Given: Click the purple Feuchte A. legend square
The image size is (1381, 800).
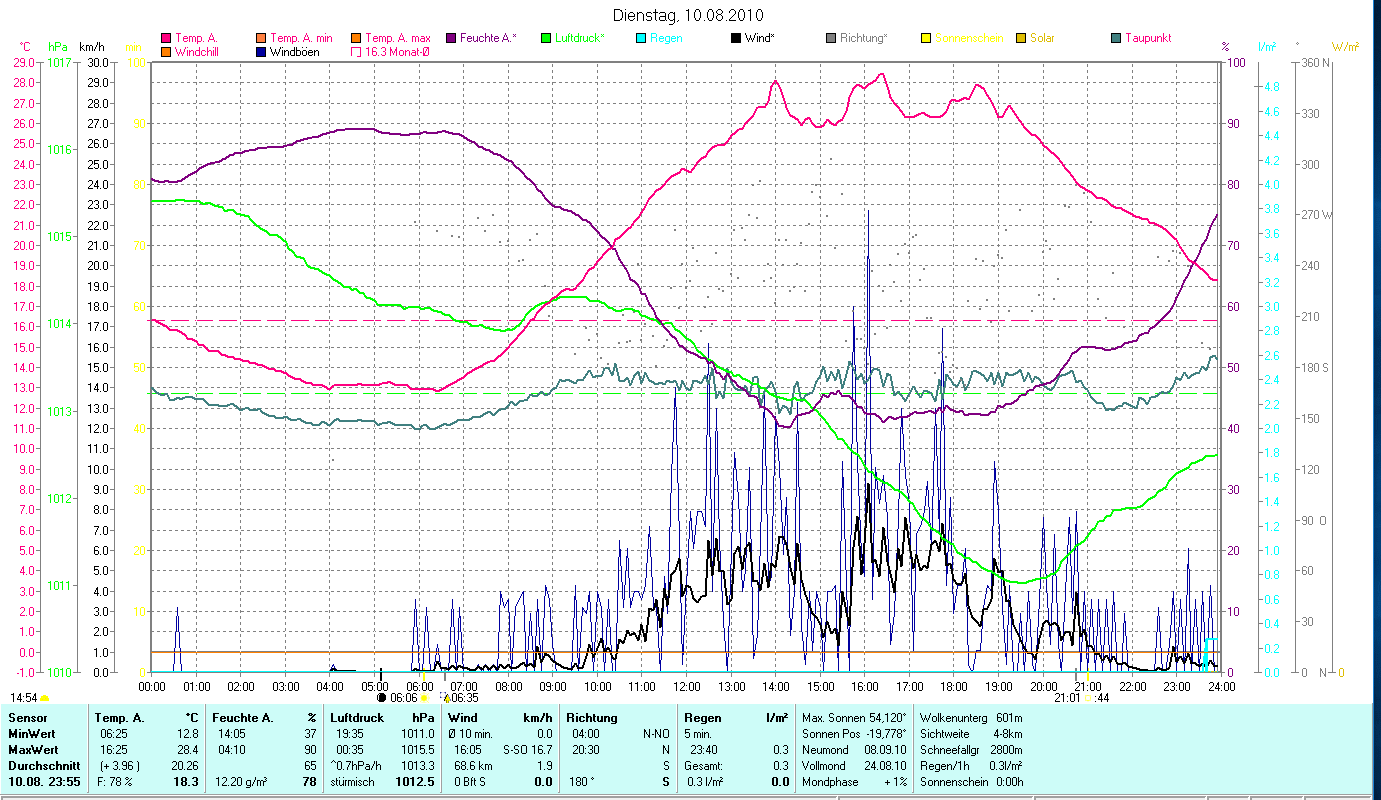Looking at the screenshot, I should click(x=451, y=38).
